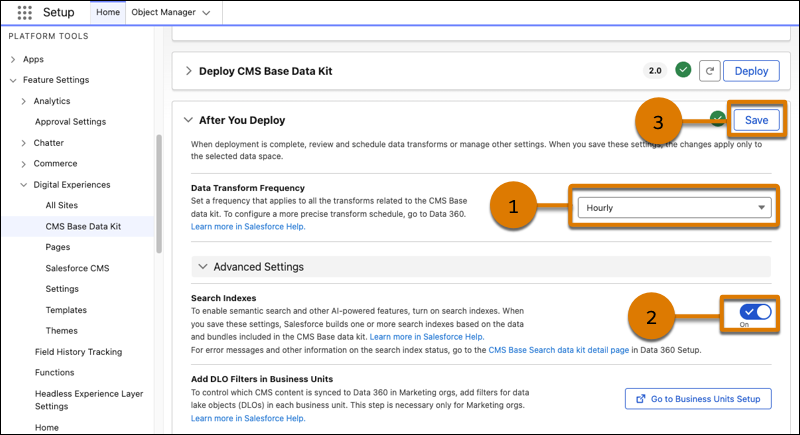The image size is (800, 435).
Task: Click Go to Business Units Setup button
Action: [698, 399]
